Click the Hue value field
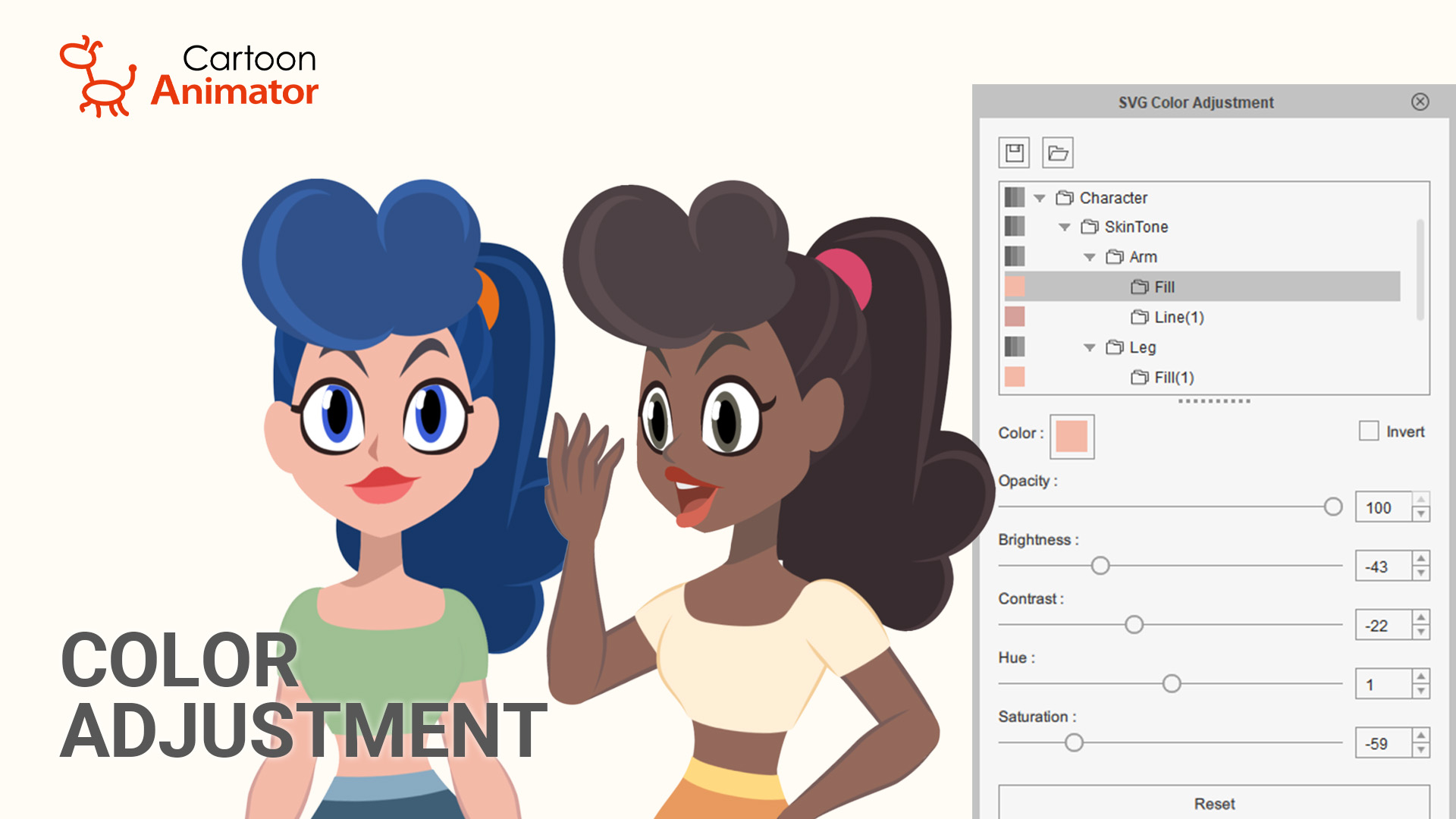 coord(1383,685)
